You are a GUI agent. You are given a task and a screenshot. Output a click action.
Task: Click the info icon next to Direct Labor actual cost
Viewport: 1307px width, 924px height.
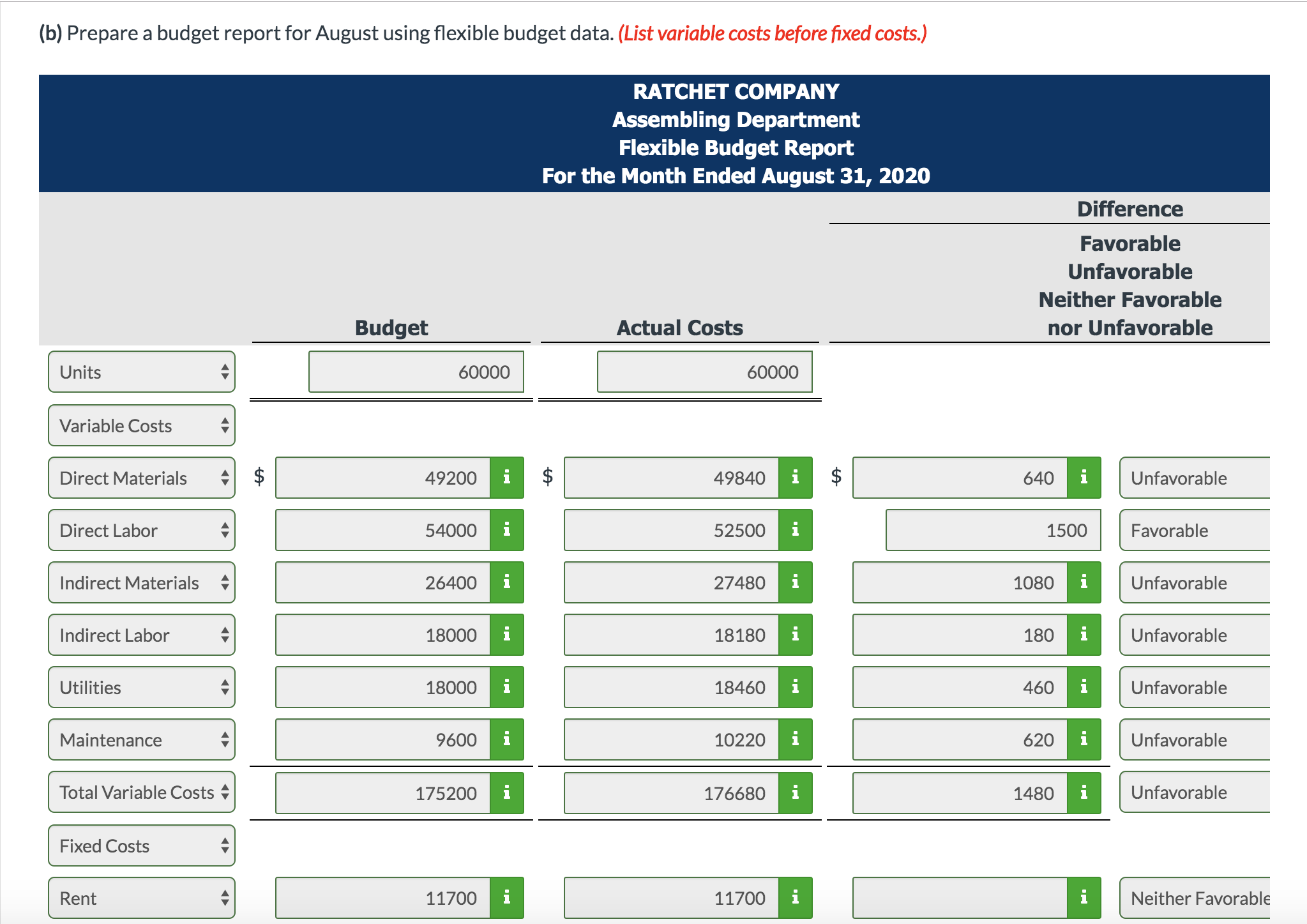795,529
